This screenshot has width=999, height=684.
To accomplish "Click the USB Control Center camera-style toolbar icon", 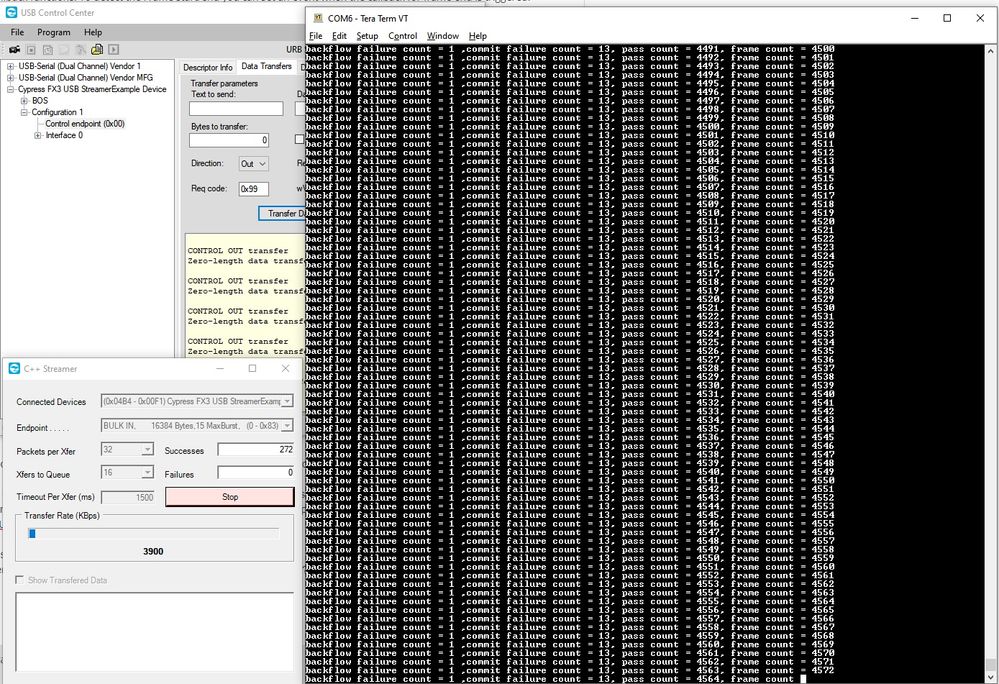I will [14, 50].
